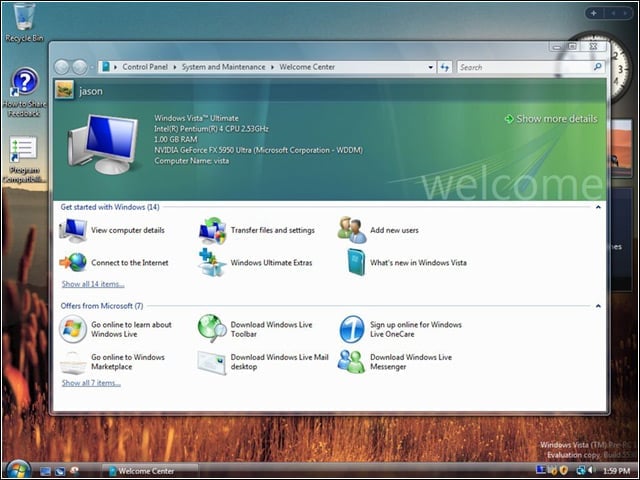Click the Windows Live Mail desktop envelope icon

pos(212,362)
